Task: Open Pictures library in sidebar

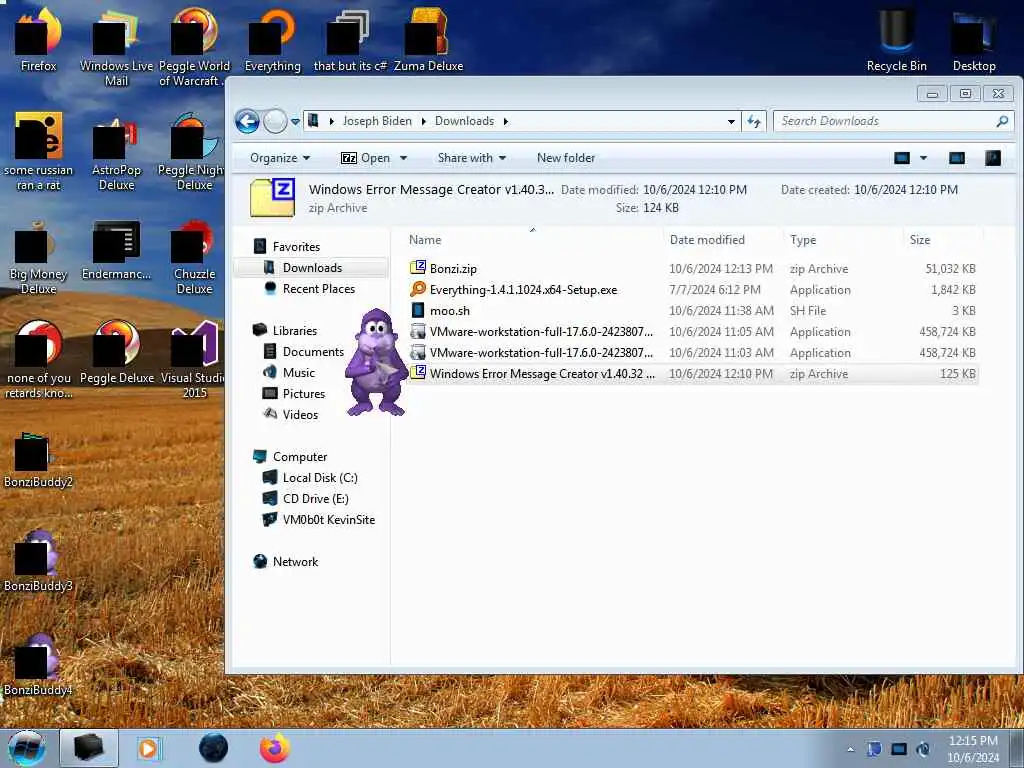Action: (x=304, y=393)
